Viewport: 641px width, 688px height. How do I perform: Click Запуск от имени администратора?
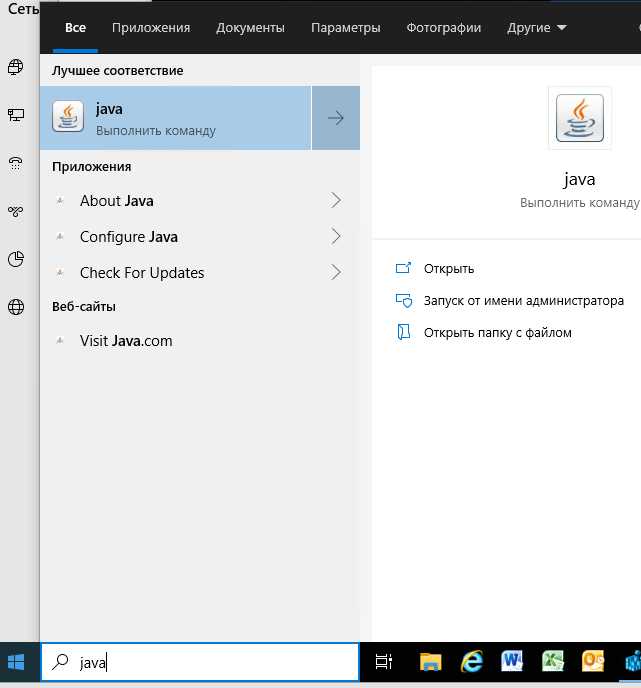pyautogui.click(x=523, y=300)
